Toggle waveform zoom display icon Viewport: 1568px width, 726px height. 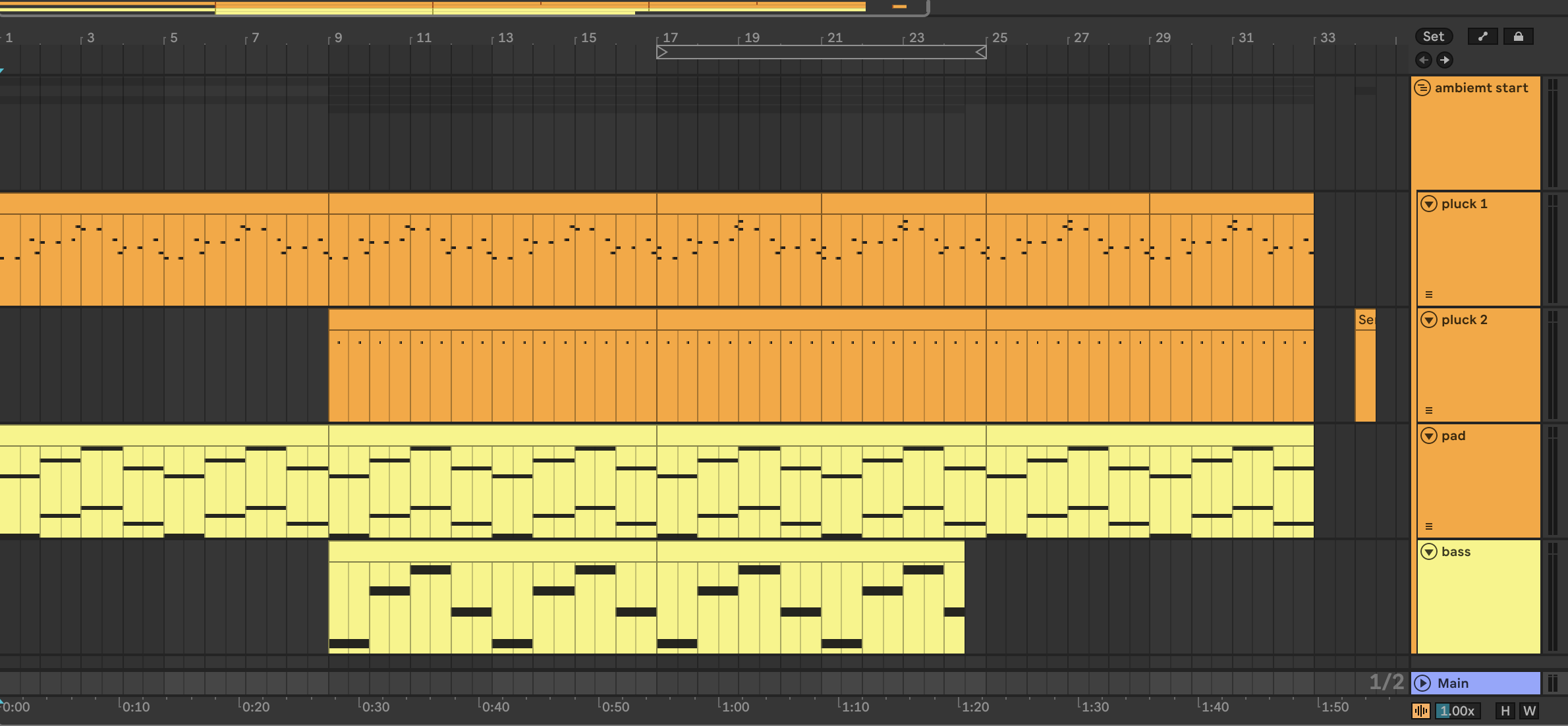(x=1420, y=711)
